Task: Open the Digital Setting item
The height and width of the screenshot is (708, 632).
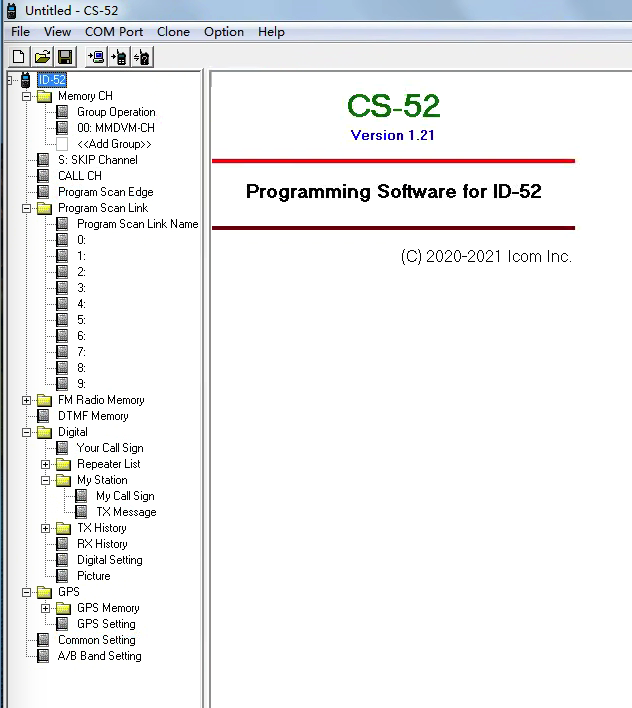Action: coord(110,560)
